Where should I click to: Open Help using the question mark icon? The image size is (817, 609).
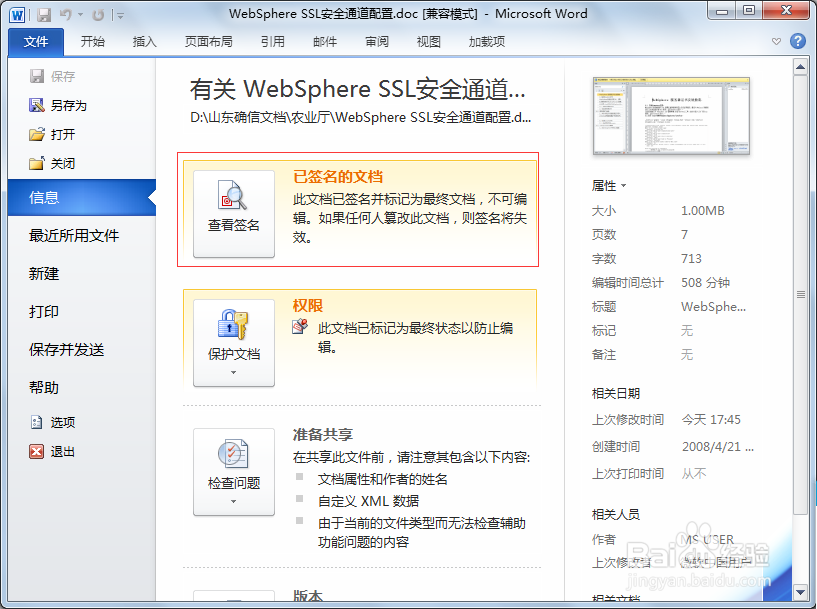797,41
